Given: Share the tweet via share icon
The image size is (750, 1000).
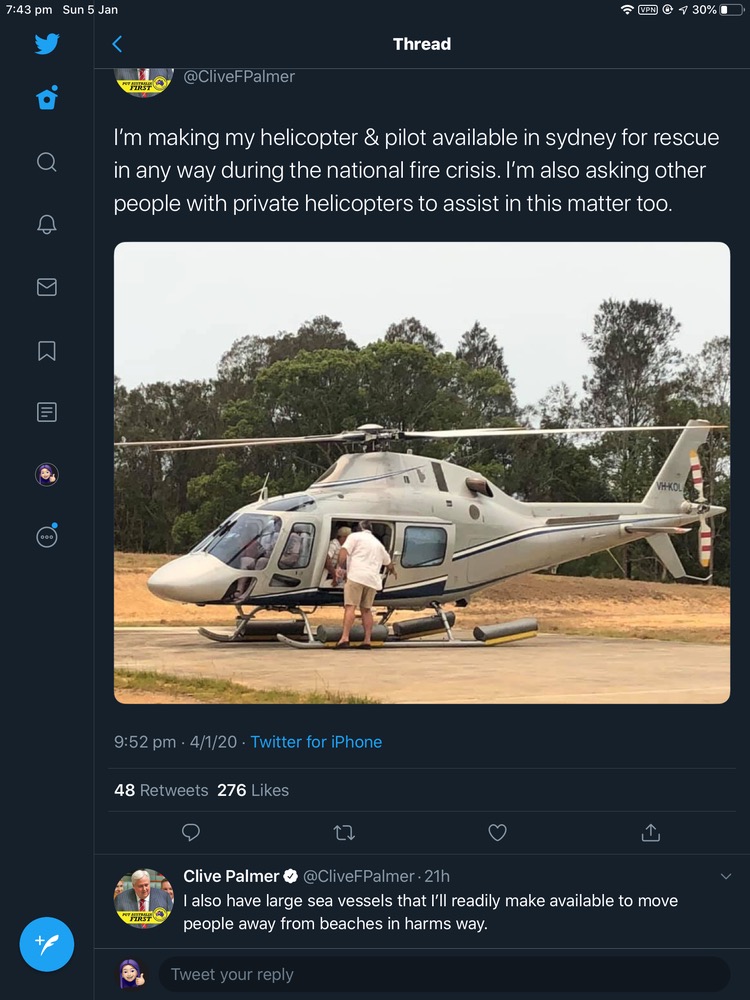Looking at the screenshot, I should (650, 832).
